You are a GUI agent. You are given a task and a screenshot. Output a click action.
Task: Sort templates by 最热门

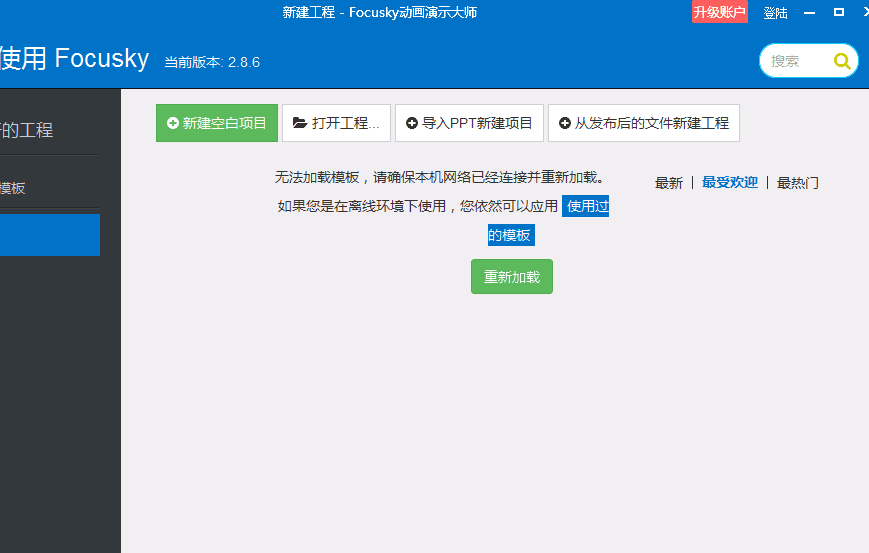tap(798, 183)
